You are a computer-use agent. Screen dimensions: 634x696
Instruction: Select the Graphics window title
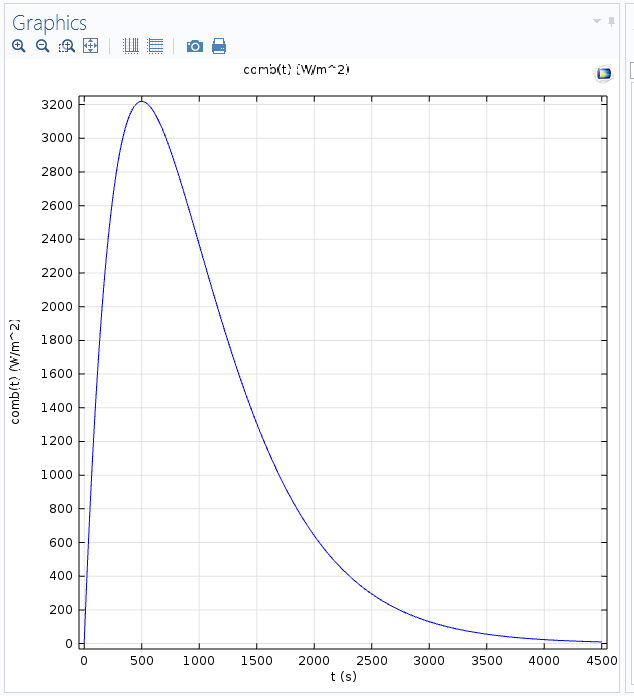click(x=49, y=22)
